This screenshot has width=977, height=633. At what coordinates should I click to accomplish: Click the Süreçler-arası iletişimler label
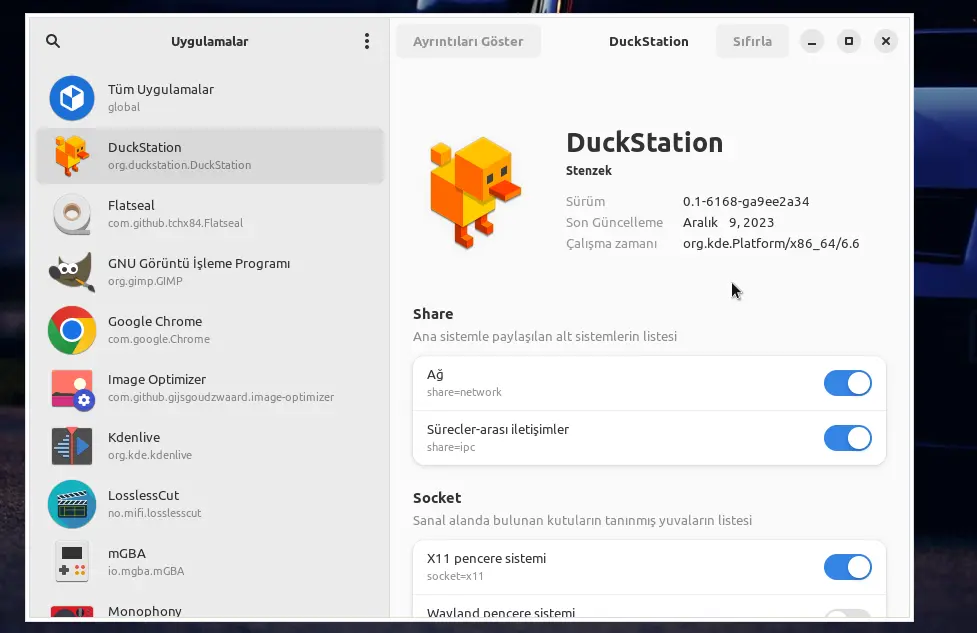pos(498,429)
